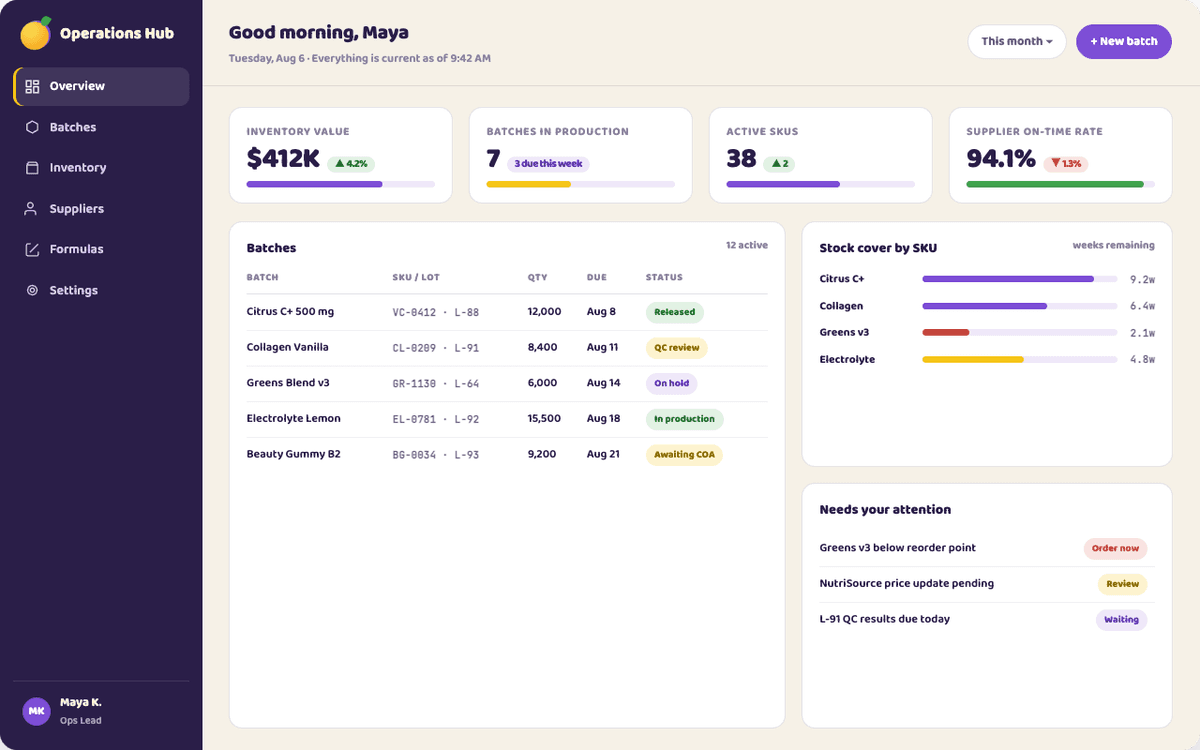The image size is (1200, 750).
Task: Click the Citrus C+ stock cover bar
Action: tap(1020, 279)
